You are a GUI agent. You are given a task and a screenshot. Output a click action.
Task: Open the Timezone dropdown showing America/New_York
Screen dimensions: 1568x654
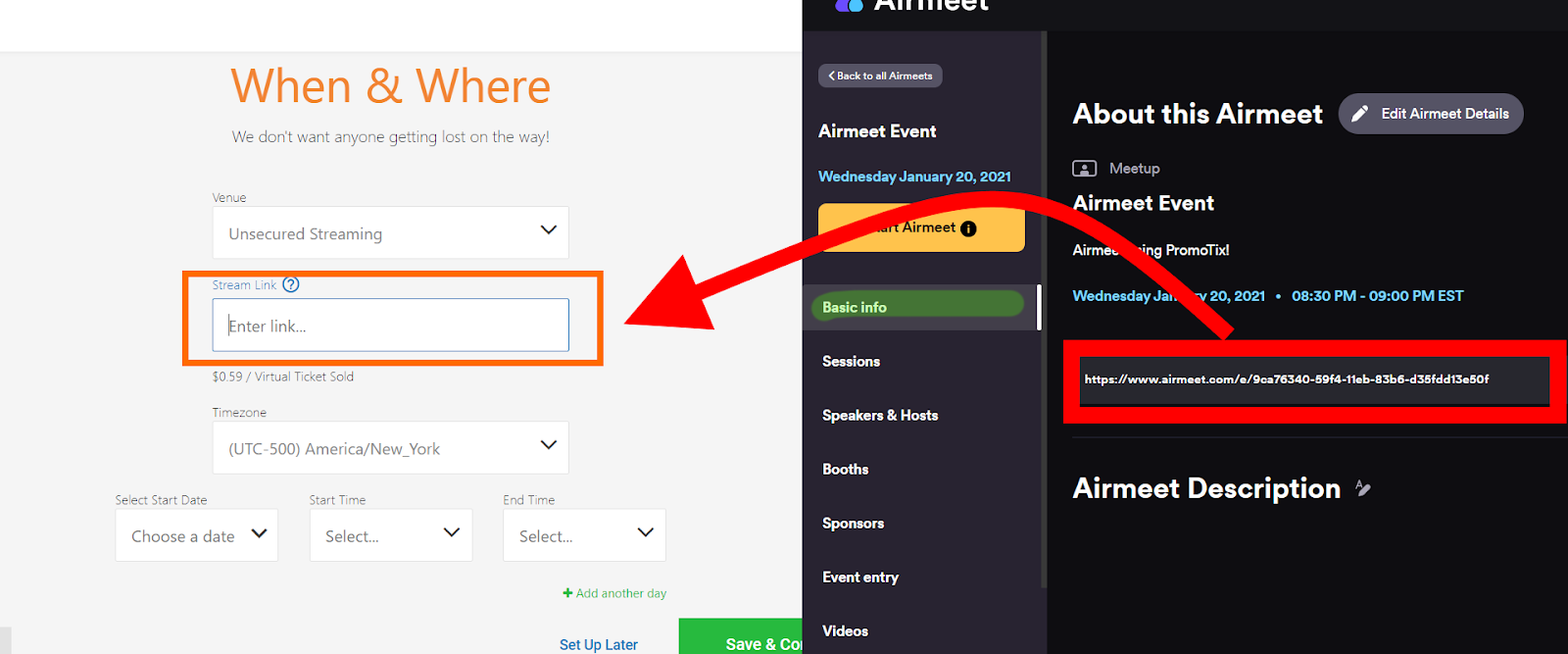point(390,448)
